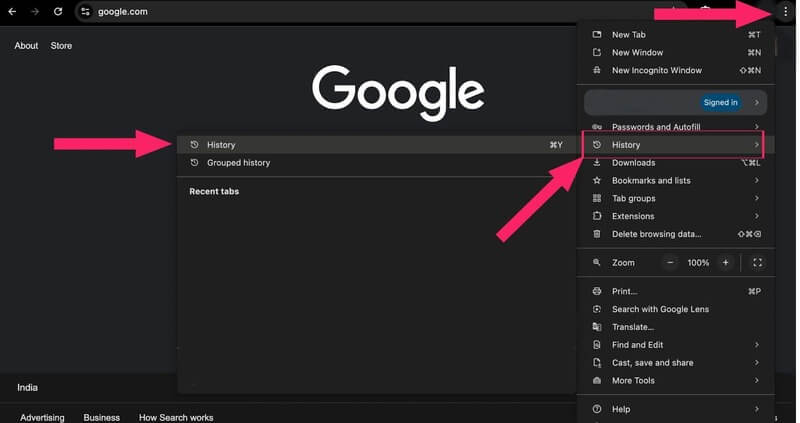Image resolution: width=800 pixels, height=423 pixels.
Task: Click the magnifier icon beside Zoom
Action: coord(596,263)
